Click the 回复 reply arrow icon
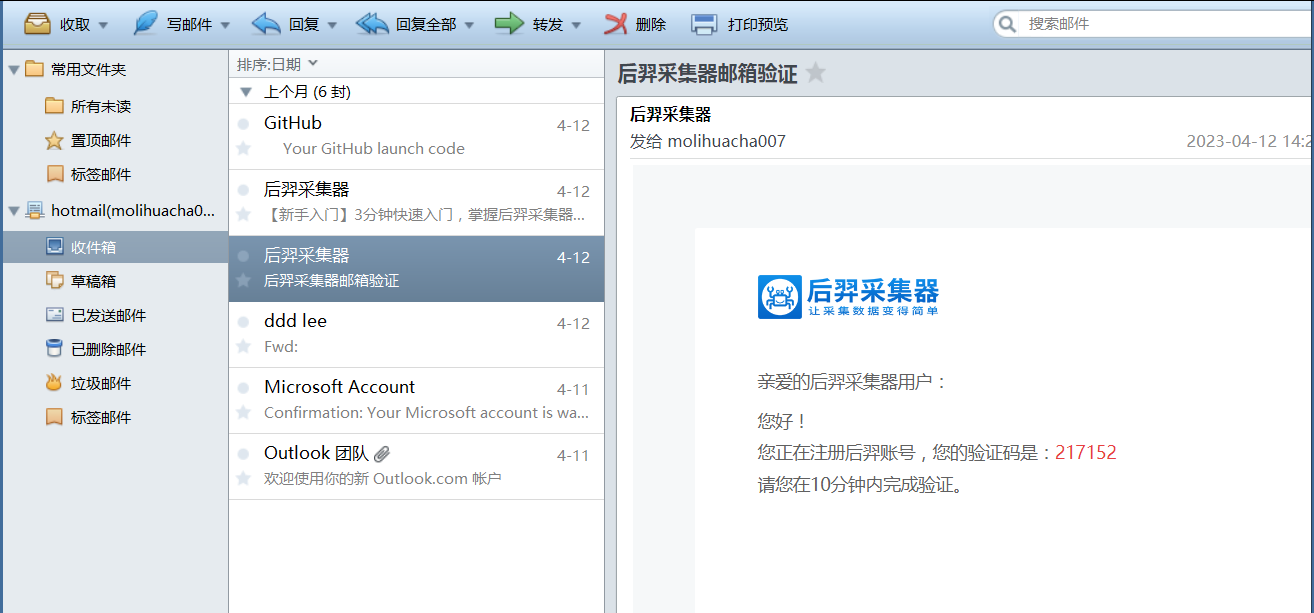Viewport: 1314px width, 613px height. [x=266, y=23]
